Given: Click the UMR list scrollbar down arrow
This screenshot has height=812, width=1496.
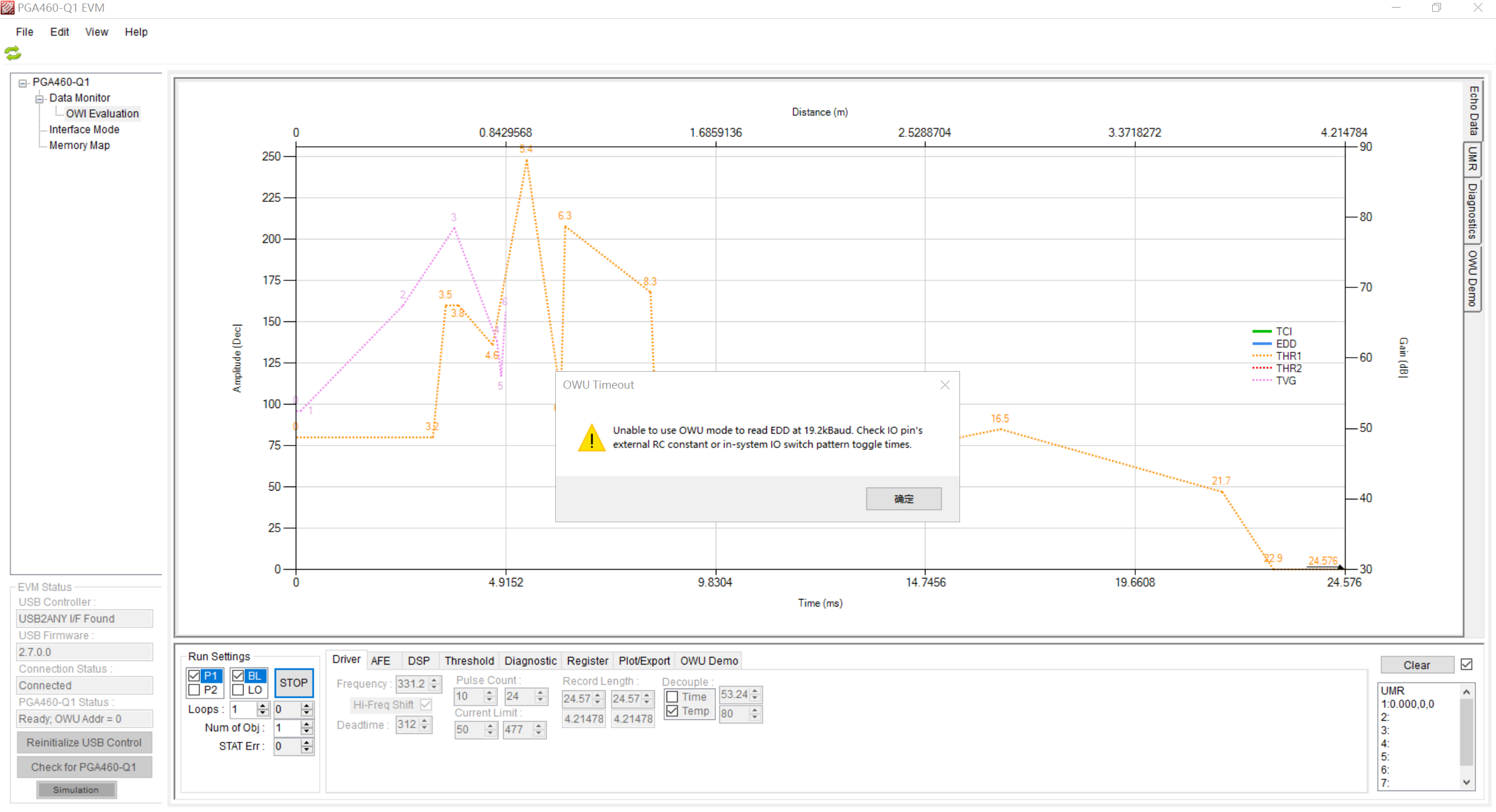Looking at the screenshot, I should (1466, 782).
